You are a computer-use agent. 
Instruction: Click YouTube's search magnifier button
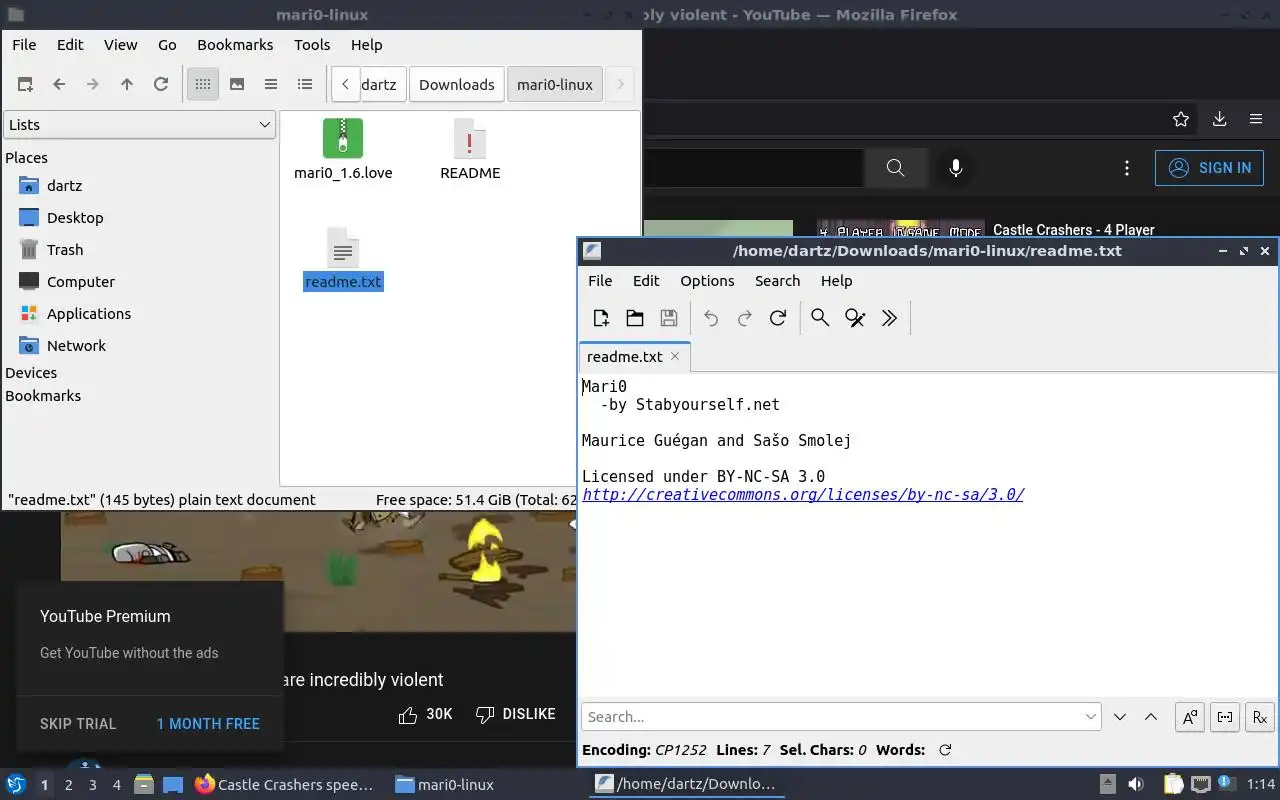(x=895, y=168)
